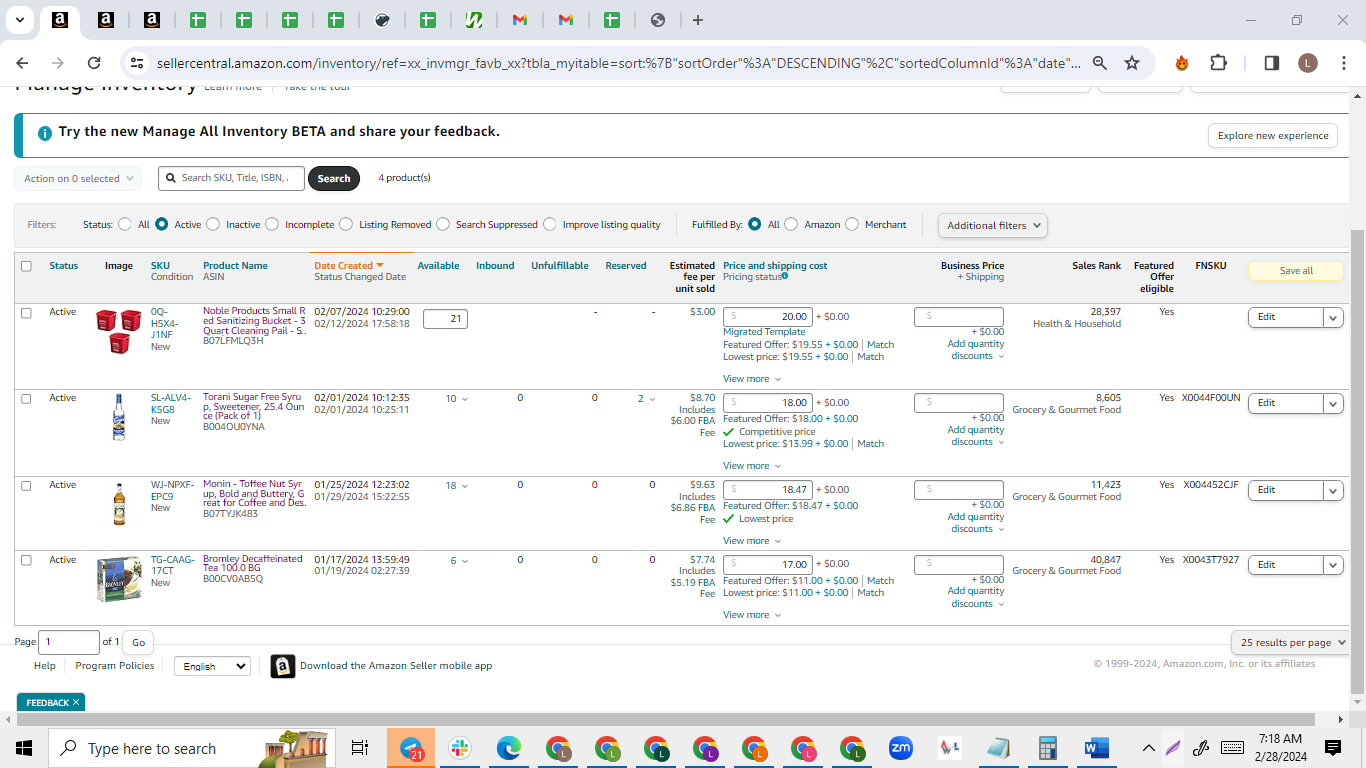Open the Windows notification center
This screenshot has width=1366, height=768.
tap(1332, 748)
